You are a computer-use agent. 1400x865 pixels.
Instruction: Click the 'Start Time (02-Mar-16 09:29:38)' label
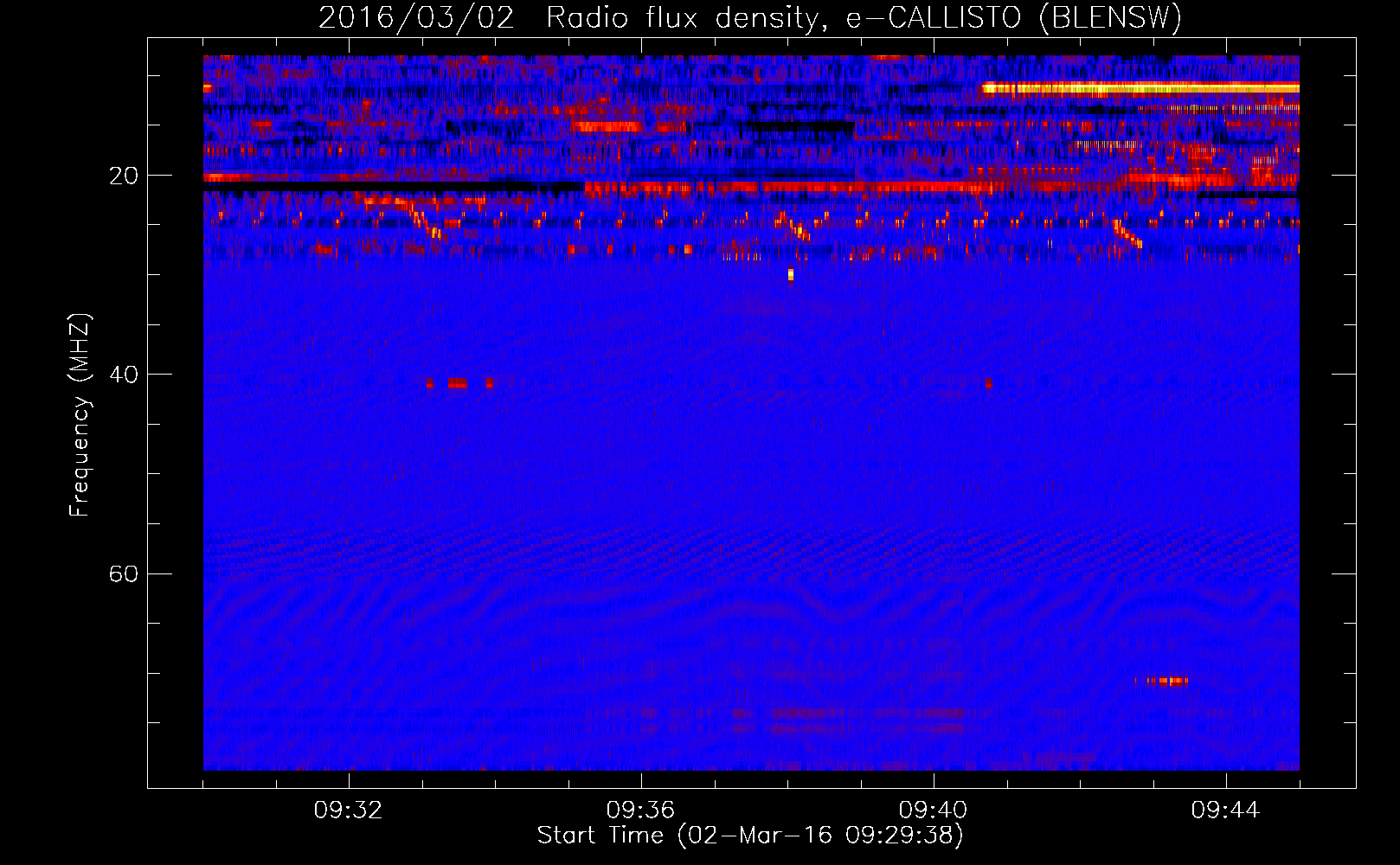coord(750,836)
